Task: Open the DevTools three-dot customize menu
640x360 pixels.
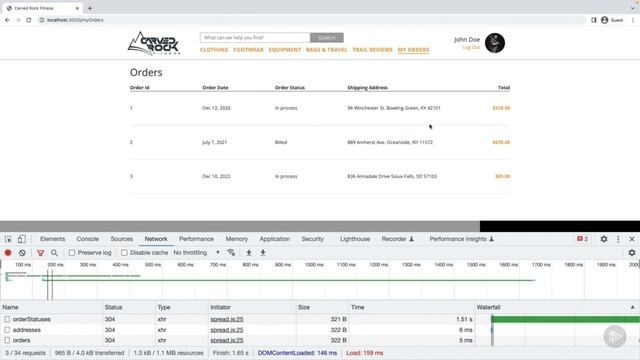Action: [618, 239]
